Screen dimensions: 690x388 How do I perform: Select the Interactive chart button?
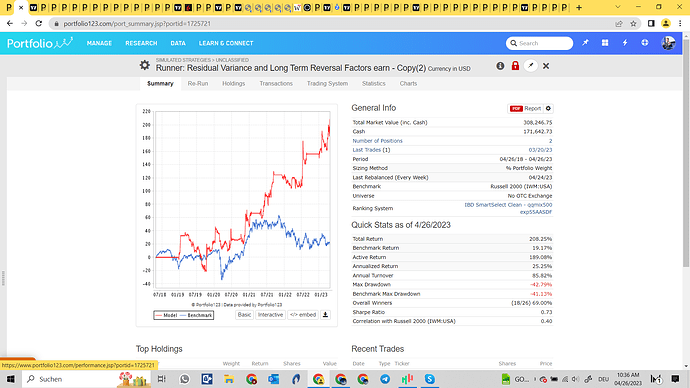click(x=270, y=315)
